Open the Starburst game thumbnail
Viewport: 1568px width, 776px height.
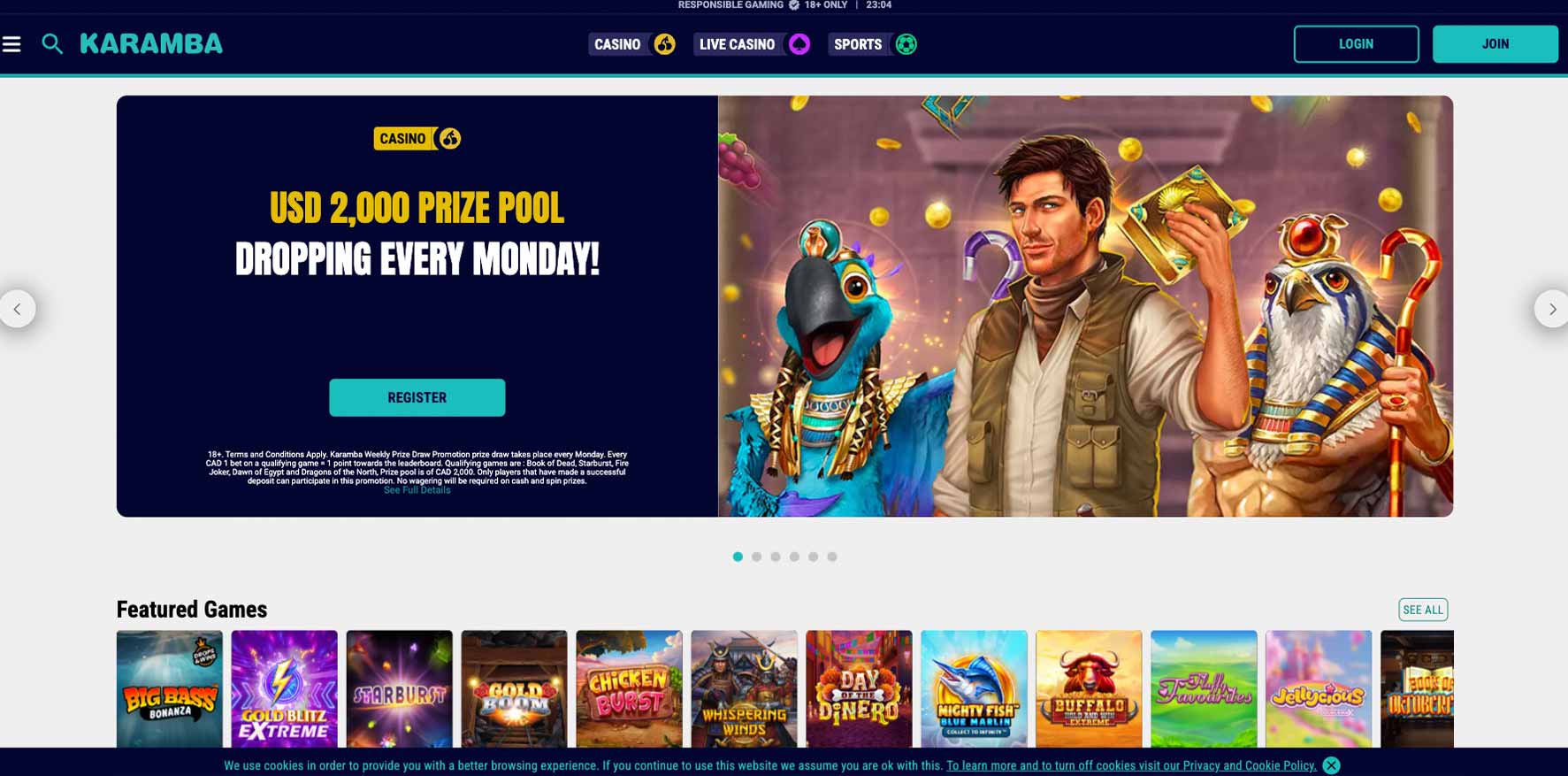400,688
